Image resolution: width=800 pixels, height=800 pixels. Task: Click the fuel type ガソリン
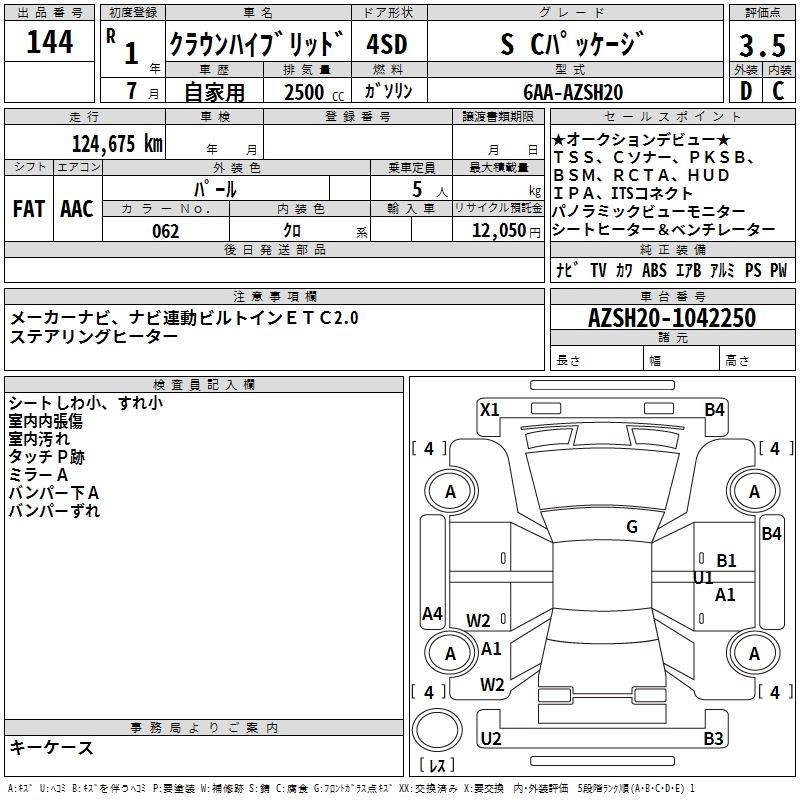coord(388,91)
